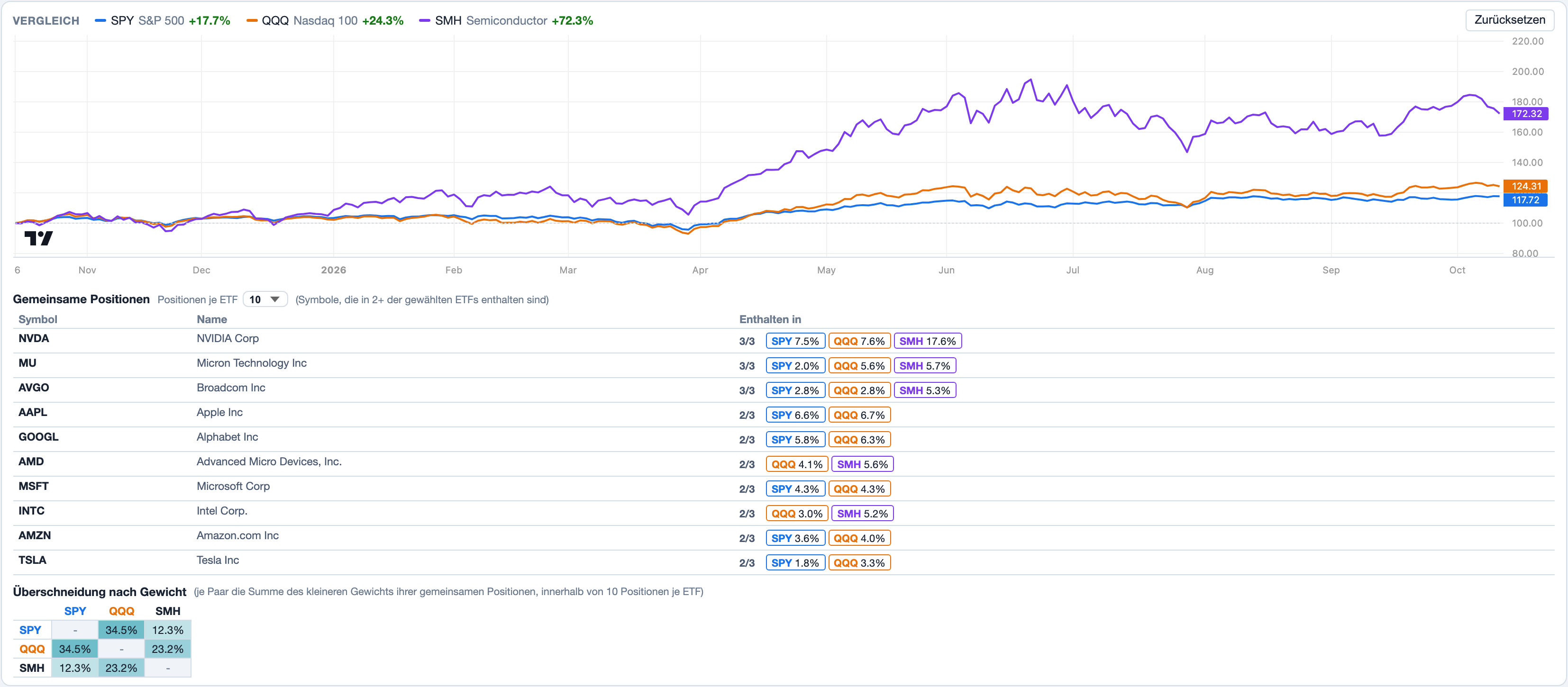Click the QQQ Nasdaq 100 legend entry
The width and height of the screenshot is (1568, 687).
tap(325, 21)
